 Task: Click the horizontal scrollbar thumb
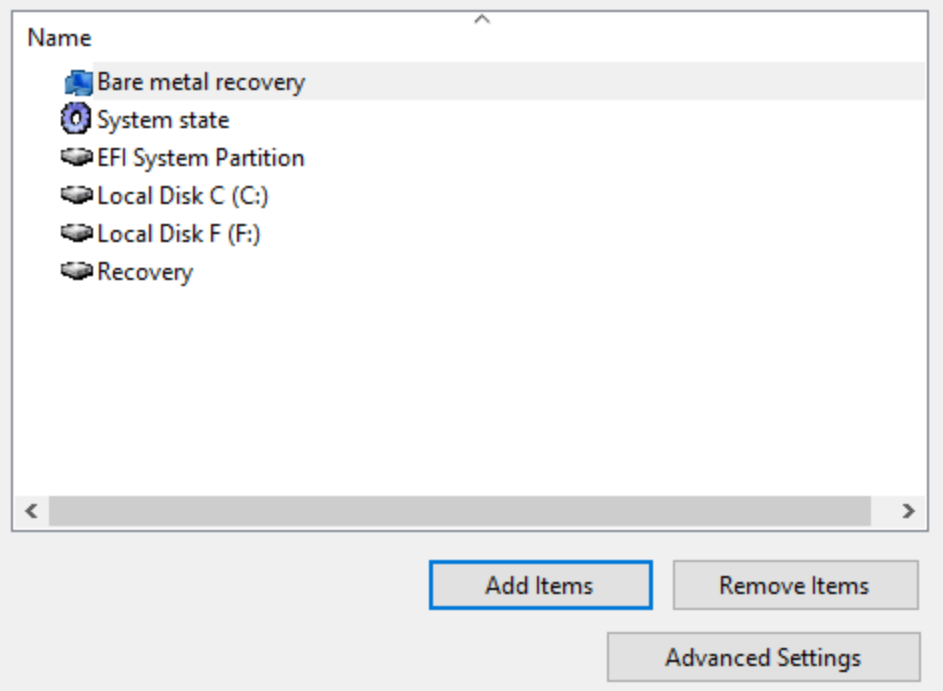[x=459, y=511]
